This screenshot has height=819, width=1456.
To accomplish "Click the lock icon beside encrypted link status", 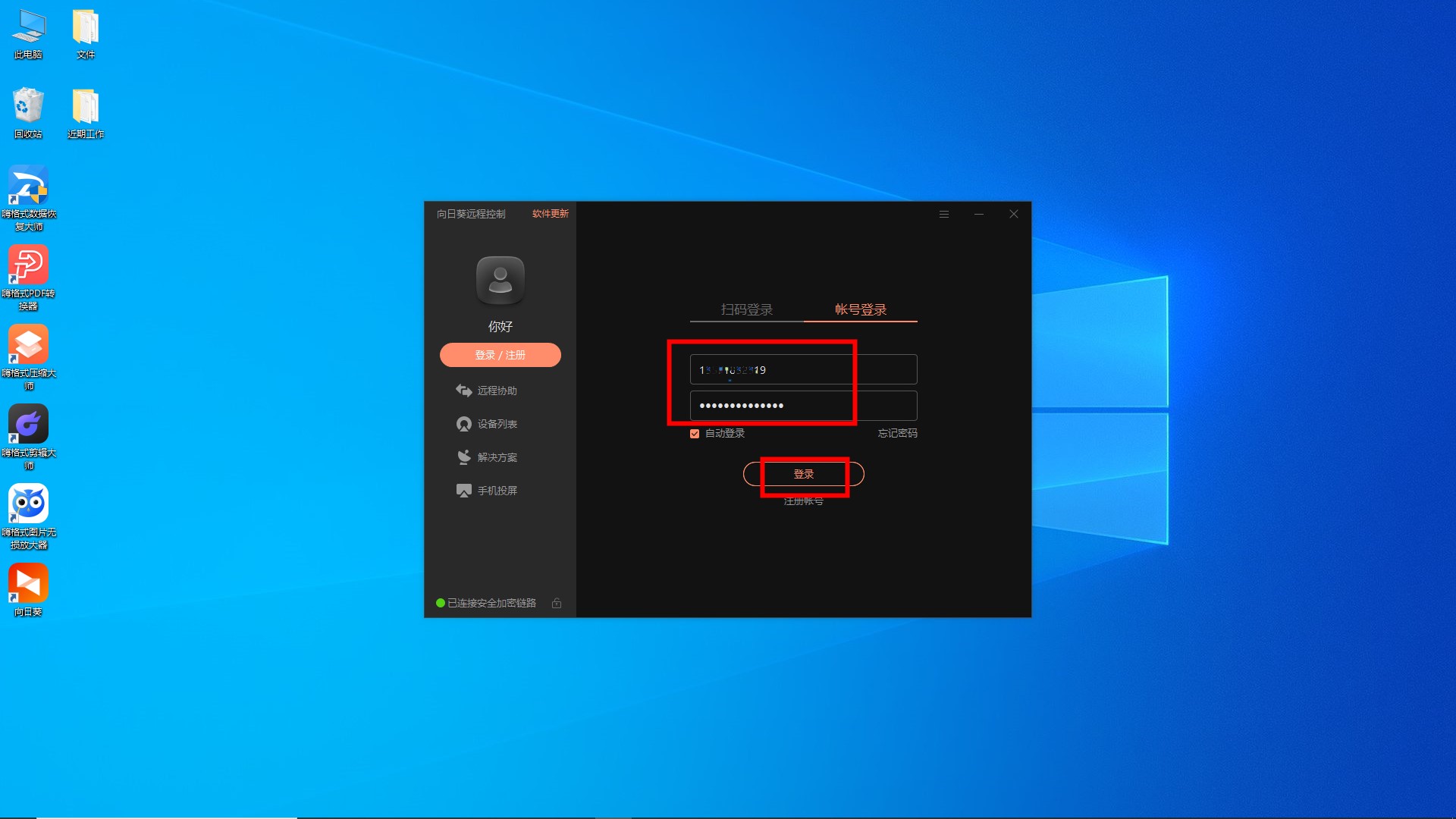I will 557,603.
